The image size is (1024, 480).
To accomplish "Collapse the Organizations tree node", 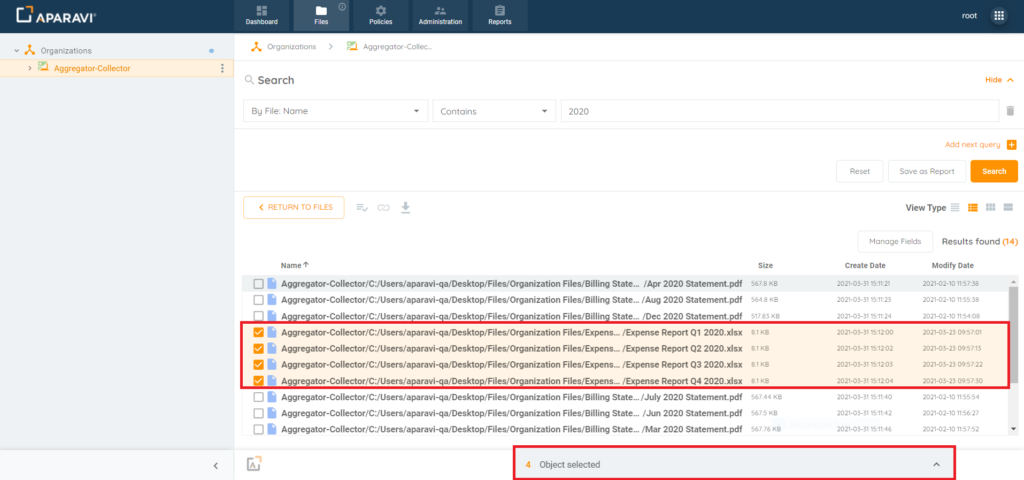I will tap(16, 50).
